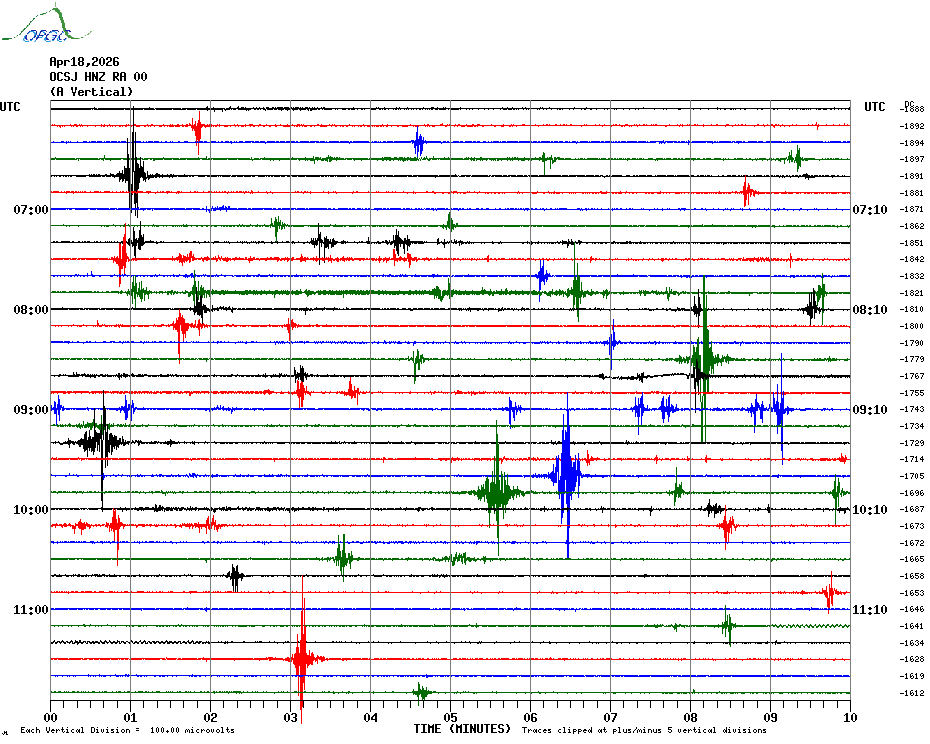Click the DC offset value -1665
The height and width of the screenshot is (744, 930).
coord(912,559)
